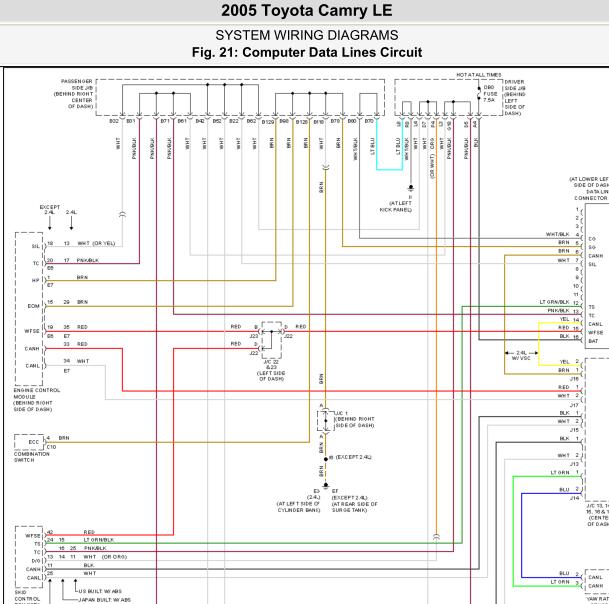Click the 'WHT (OR ORG)' wire label

[x=105, y=557]
